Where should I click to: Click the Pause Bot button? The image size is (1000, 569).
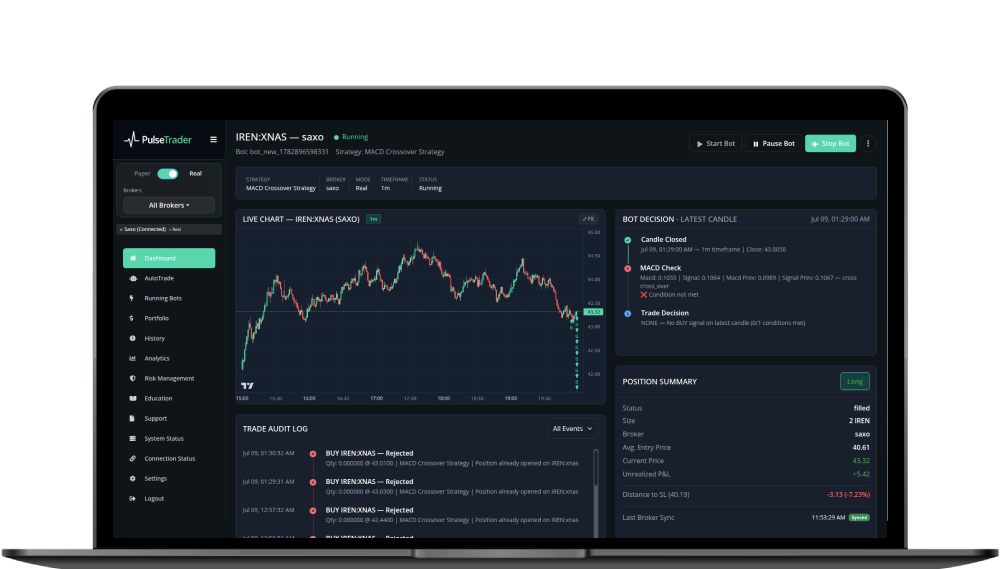pos(773,144)
